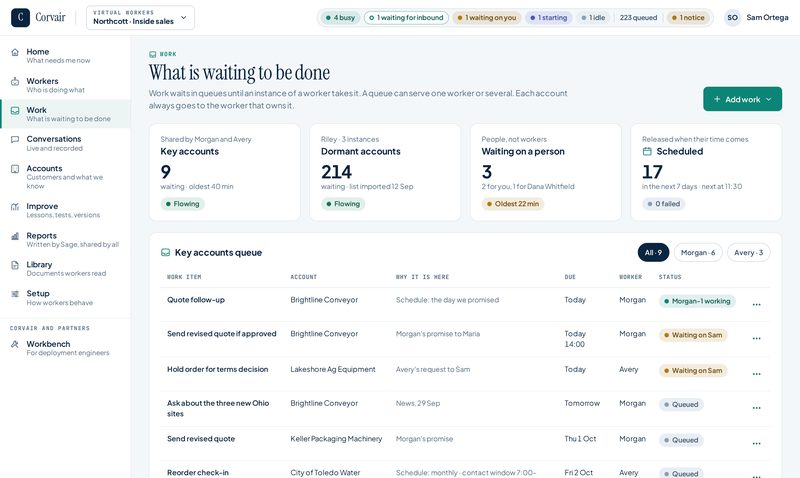Select Ask about the three new Ohio sites

[218, 408]
